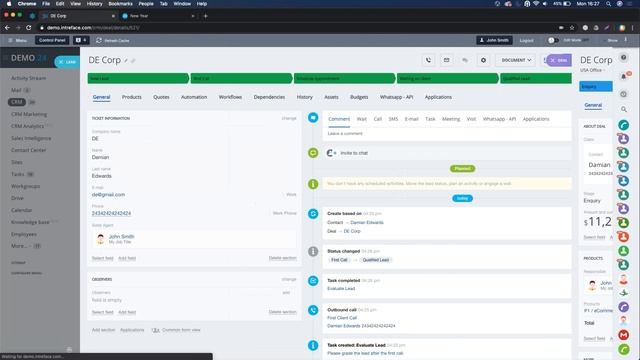Click the Outbound call phone timeline icon
Viewport: 640px width, 360px height.
click(x=313, y=310)
